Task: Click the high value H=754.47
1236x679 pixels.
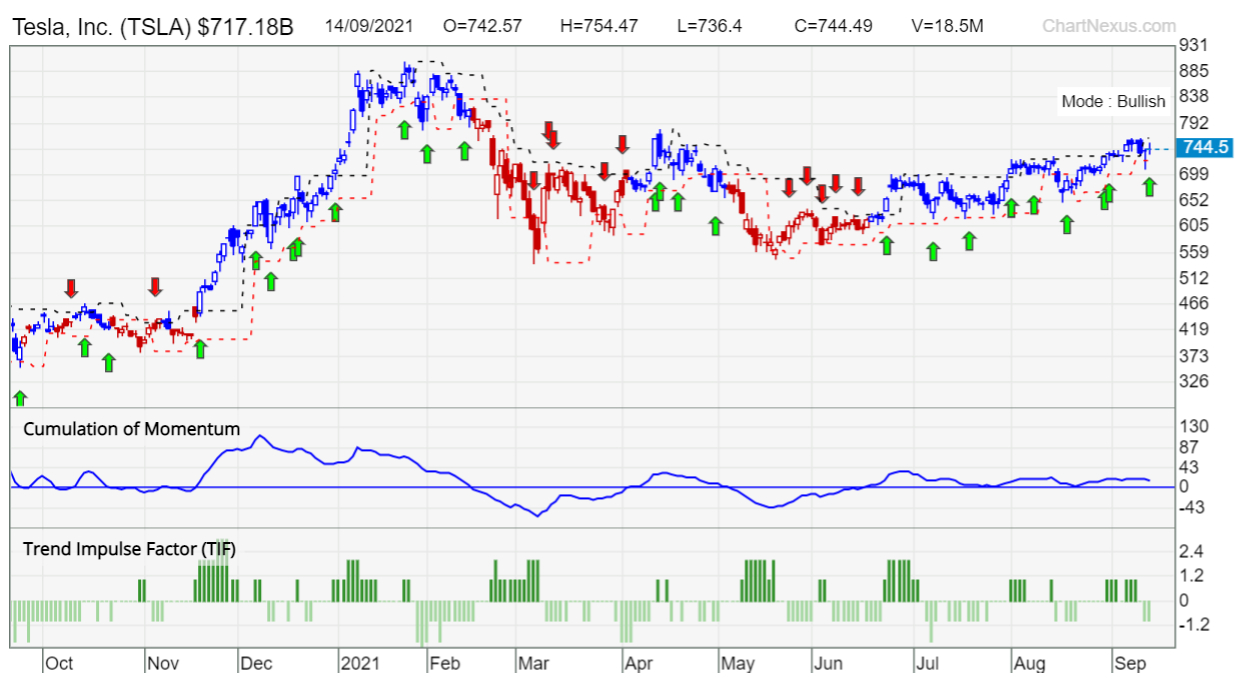Action: point(599,26)
